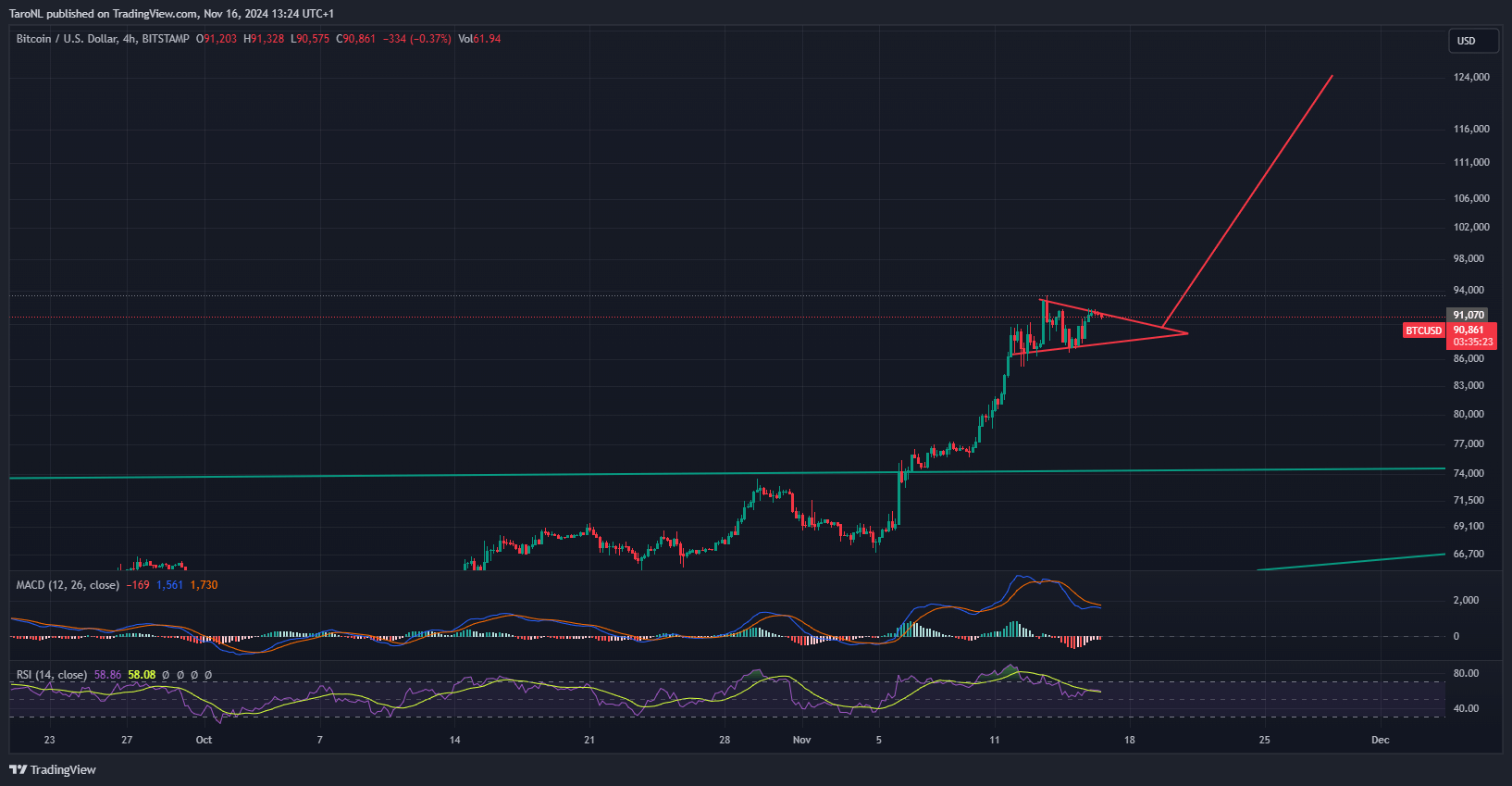Click the MACD signal value 1,730
Screen dimensions: 1512x786
click(204, 585)
